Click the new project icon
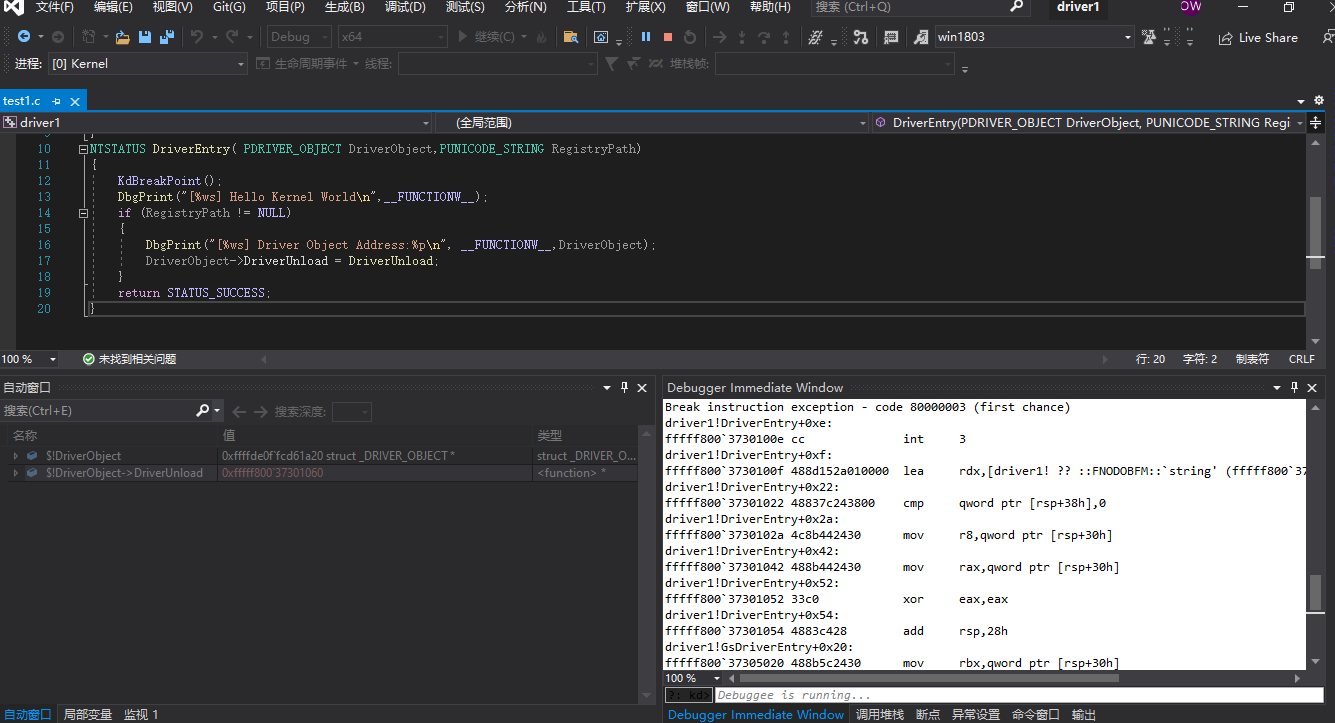 pos(88,37)
